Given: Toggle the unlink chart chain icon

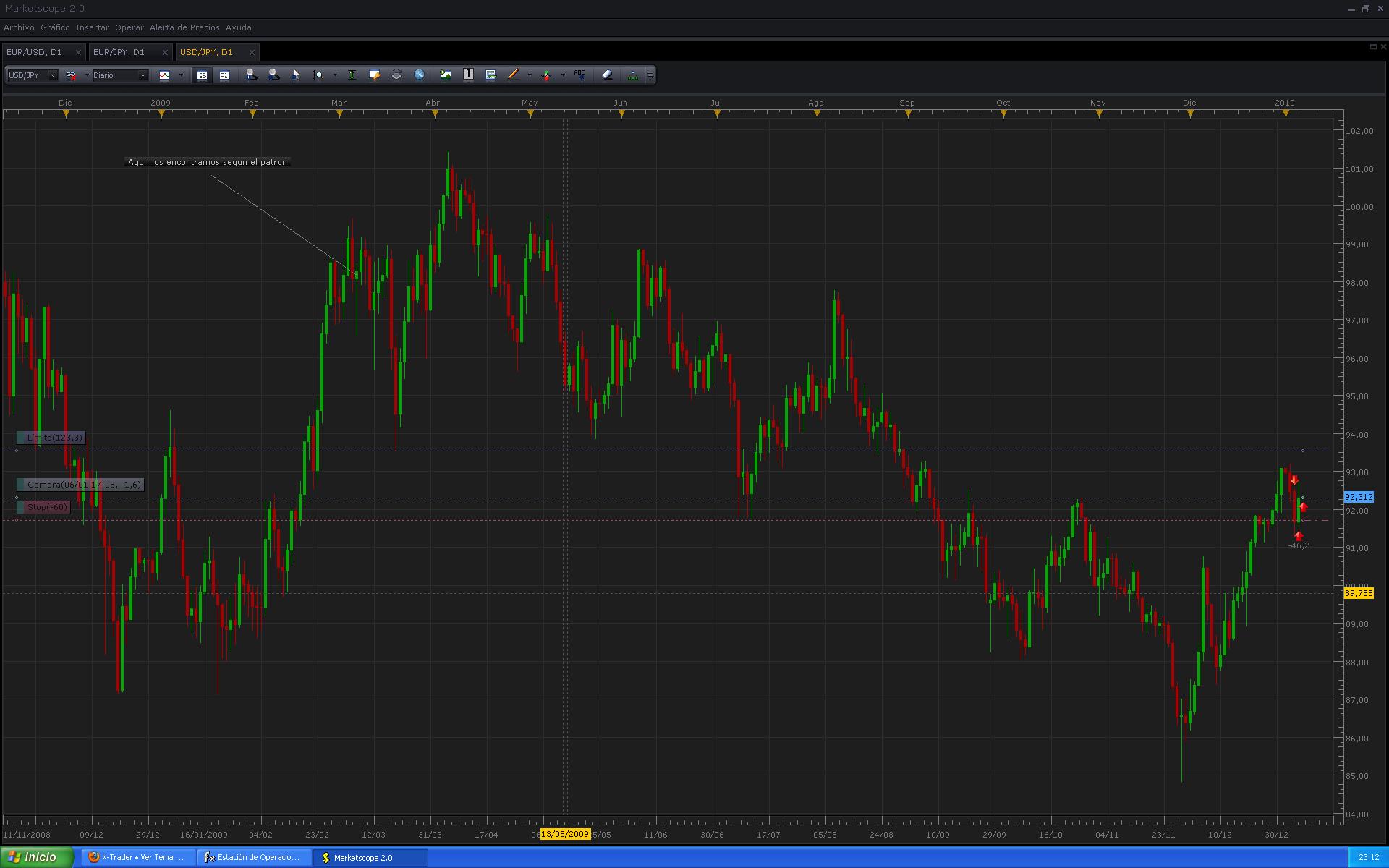Looking at the screenshot, I should pyautogui.click(x=71, y=75).
